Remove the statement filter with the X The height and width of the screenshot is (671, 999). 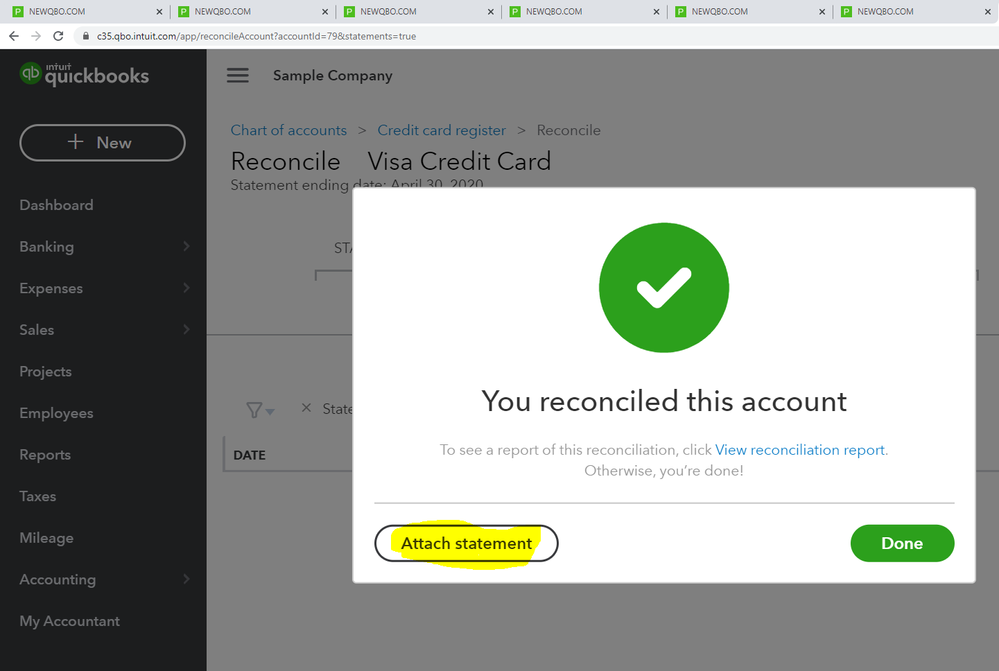[306, 409]
